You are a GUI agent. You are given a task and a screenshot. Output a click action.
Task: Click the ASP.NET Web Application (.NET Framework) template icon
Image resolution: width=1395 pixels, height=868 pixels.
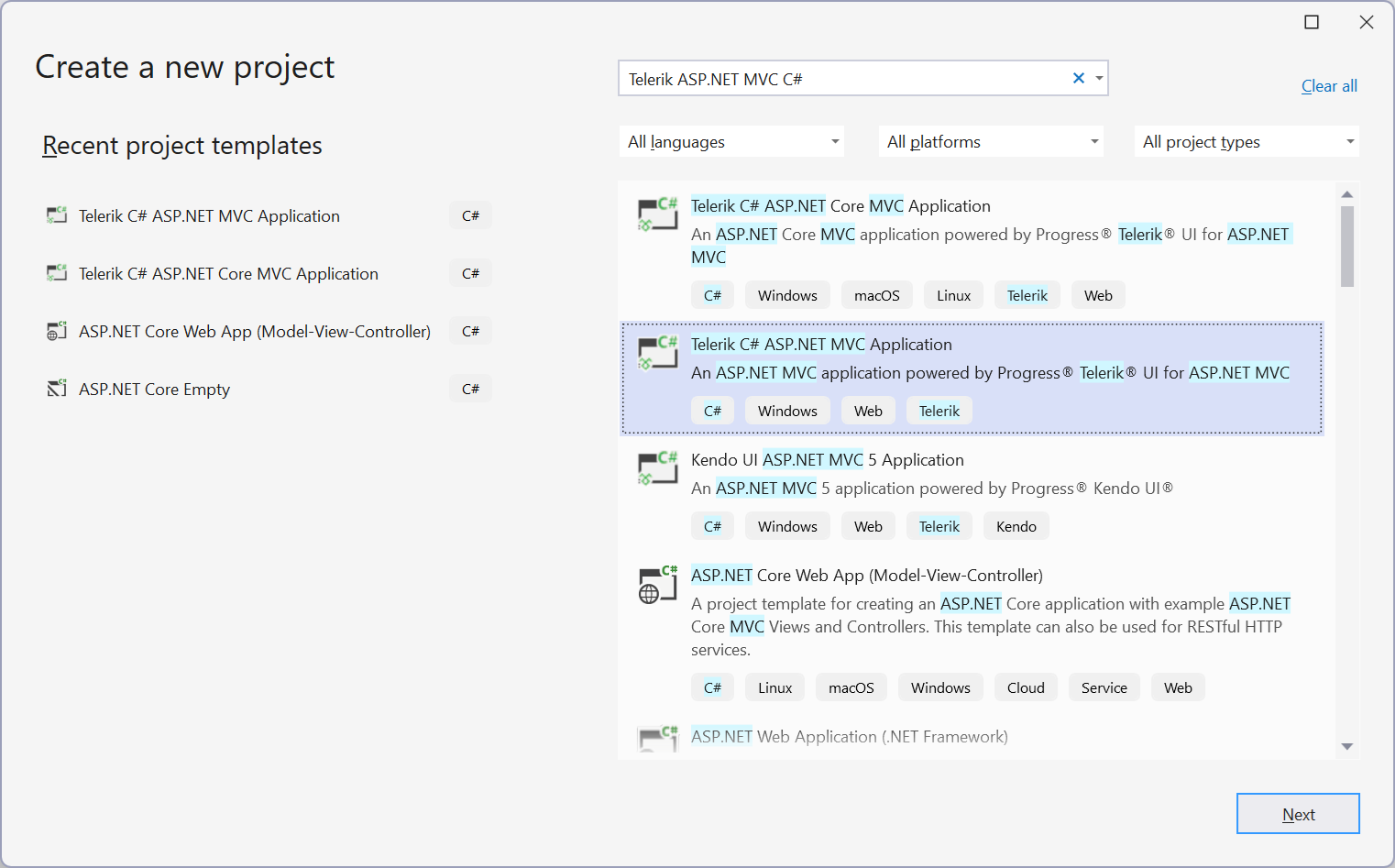coord(657,739)
